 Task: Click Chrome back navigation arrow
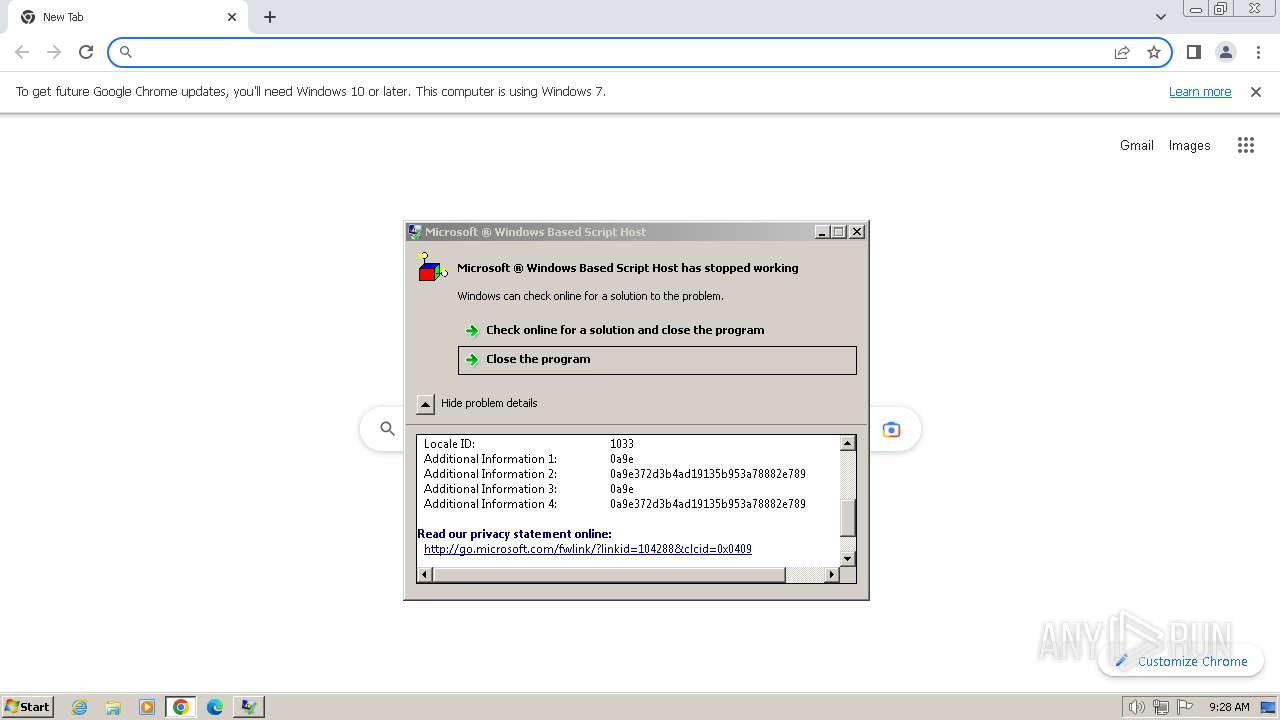tap(22, 52)
